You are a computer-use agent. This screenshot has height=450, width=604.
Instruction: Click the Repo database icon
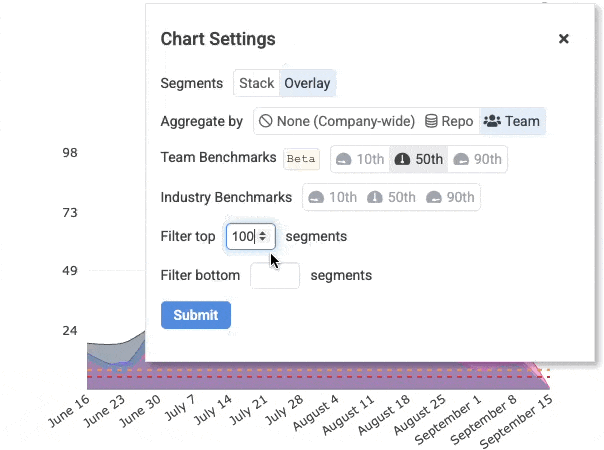coord(431,121)
